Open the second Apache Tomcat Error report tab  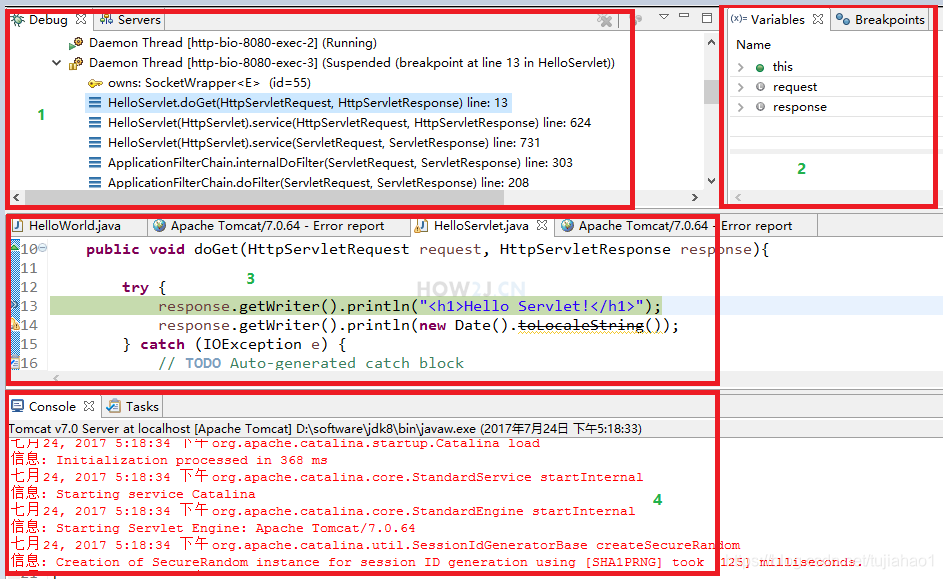point(685,226)
